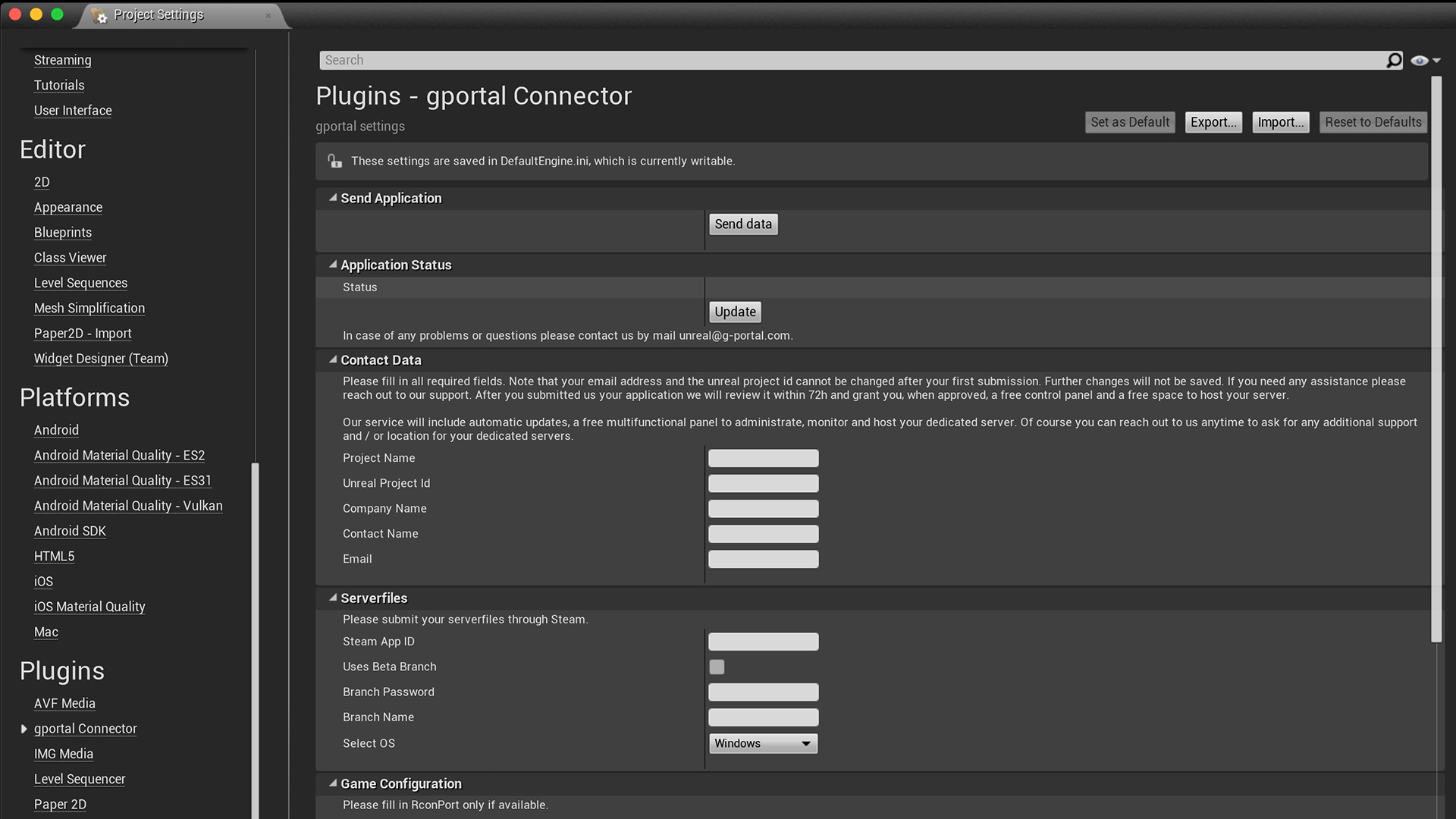Open Android Material Quality - ES2
The image size is (1456, 819).
tap(119, 455)
